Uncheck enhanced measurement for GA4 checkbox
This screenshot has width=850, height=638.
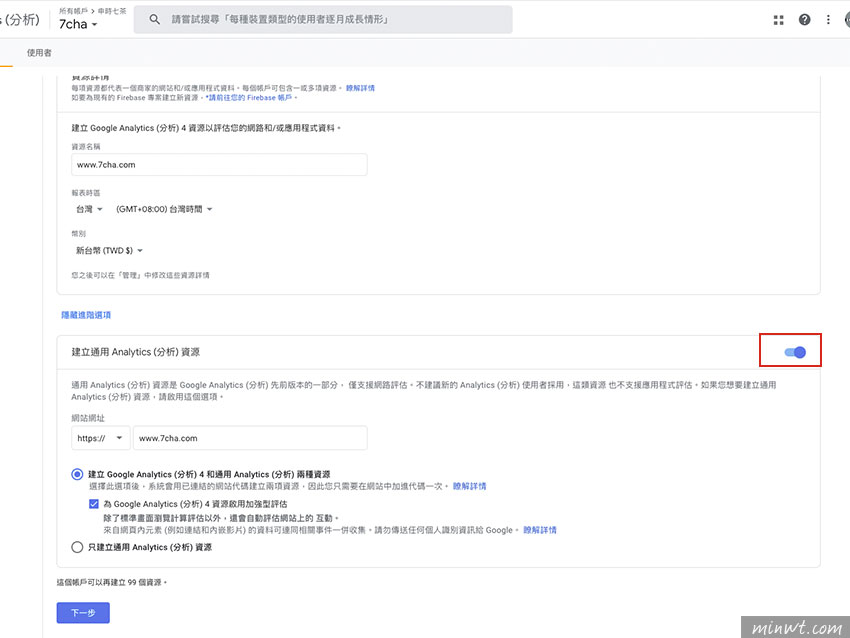[x=94, y=504]
